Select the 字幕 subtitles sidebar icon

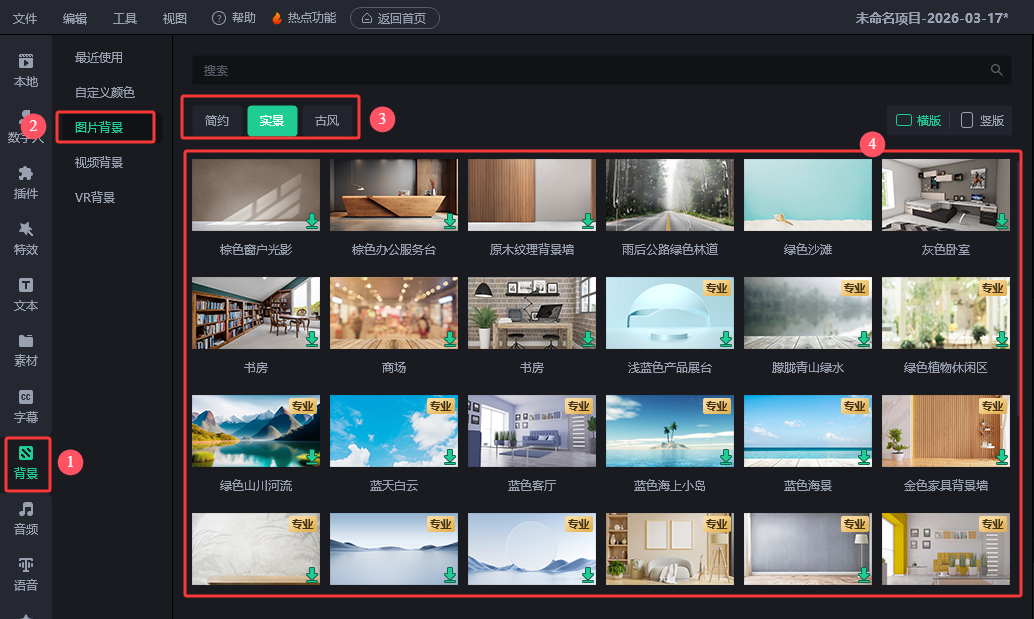point(26,406)
